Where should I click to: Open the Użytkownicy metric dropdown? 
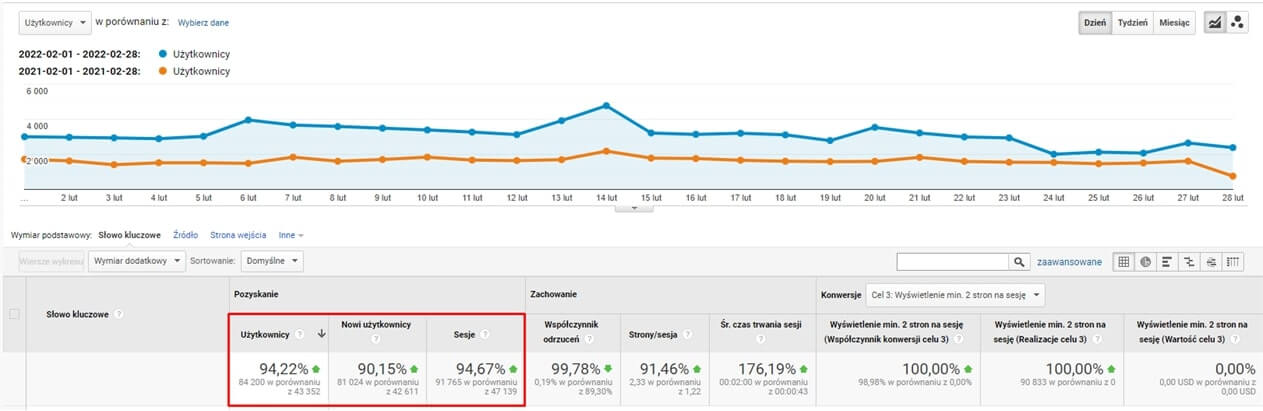click(x=55, y=22)
